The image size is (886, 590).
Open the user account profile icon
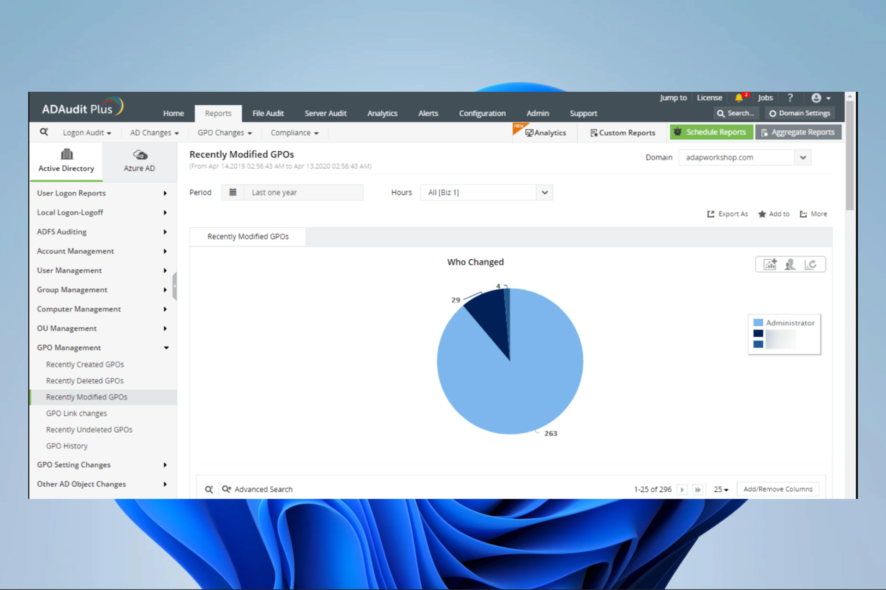pos(816,98)
